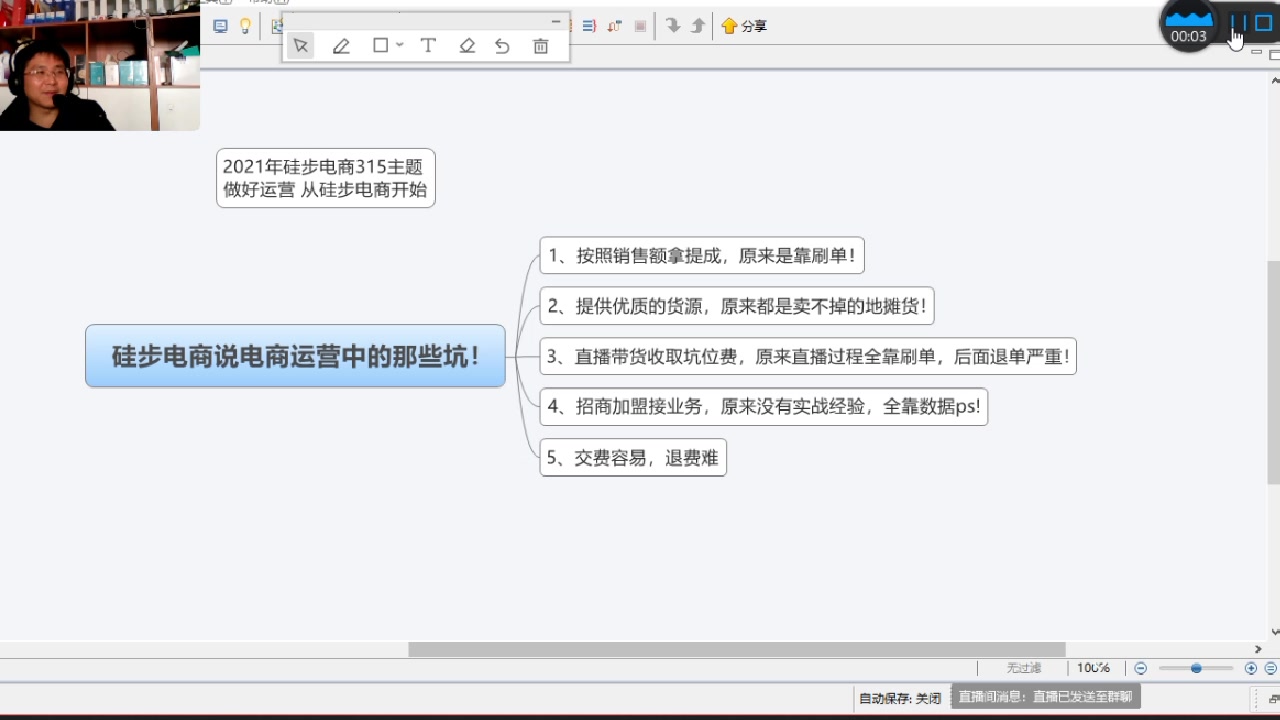Zoom in with the plus magnifier

click(x=1251, y=668)
